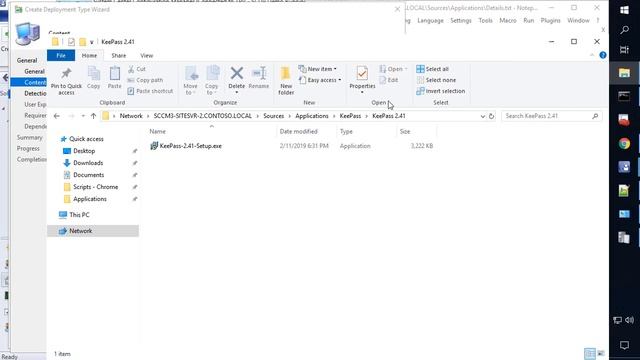Viewport: 640px width, 360px height.
Task: Click the Open ribbon command
Action: (393, 69)
